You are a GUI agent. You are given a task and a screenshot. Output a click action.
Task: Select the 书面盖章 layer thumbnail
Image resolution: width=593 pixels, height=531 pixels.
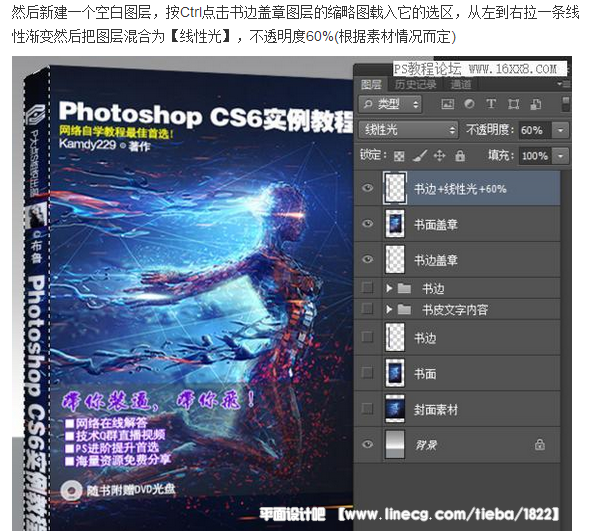point(395,224)
